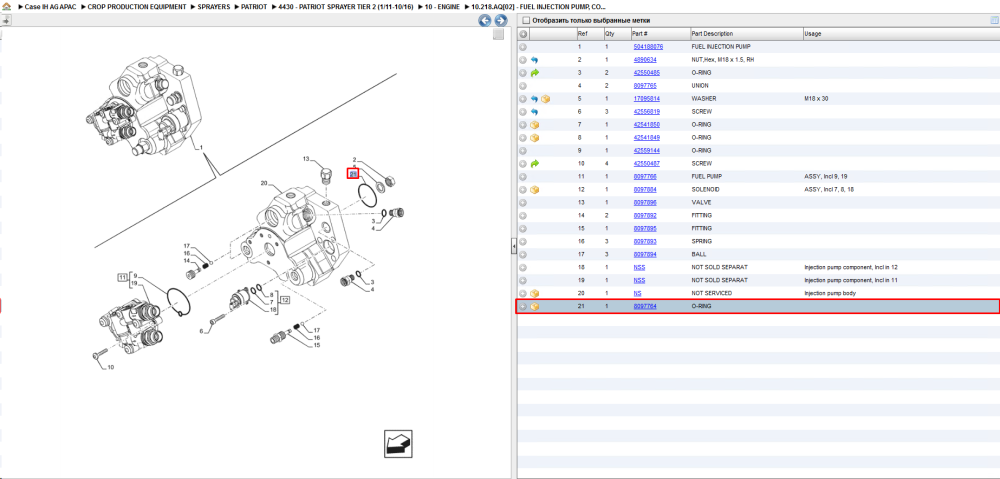Open part number 8097765 link
Image resolution: width=1000 pixels, height=479 pixels.
click(645, 85)
